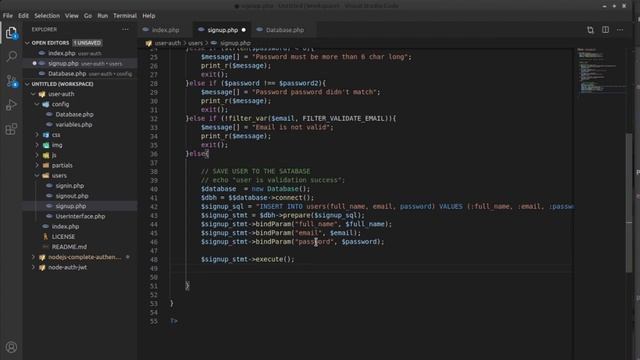Collapse the Untitled (Workspace) section
The height and width of the screenshot is (360, 640).
click(27, 84)
